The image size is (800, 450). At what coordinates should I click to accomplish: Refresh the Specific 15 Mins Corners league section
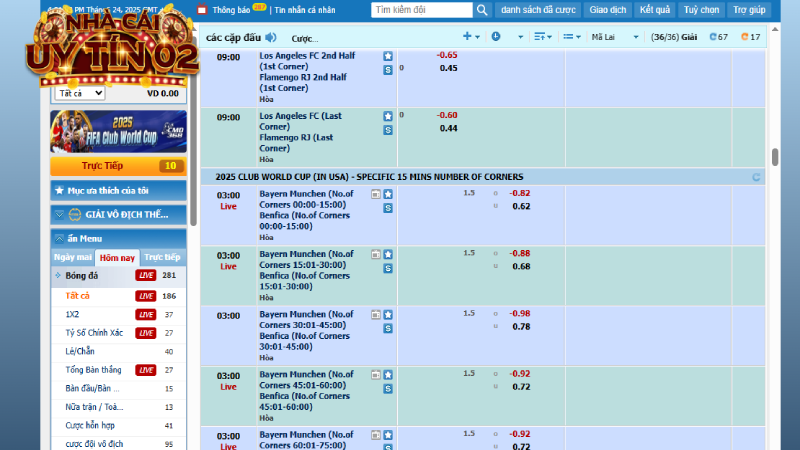(x=756, y=177)
